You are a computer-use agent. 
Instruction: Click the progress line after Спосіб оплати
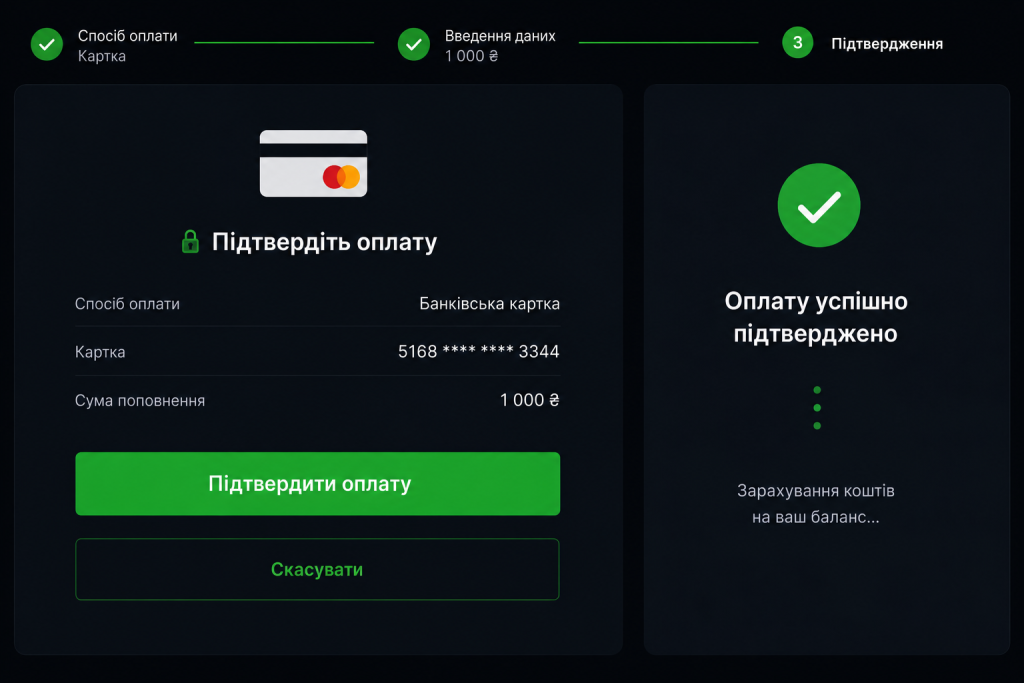[284, 42]
